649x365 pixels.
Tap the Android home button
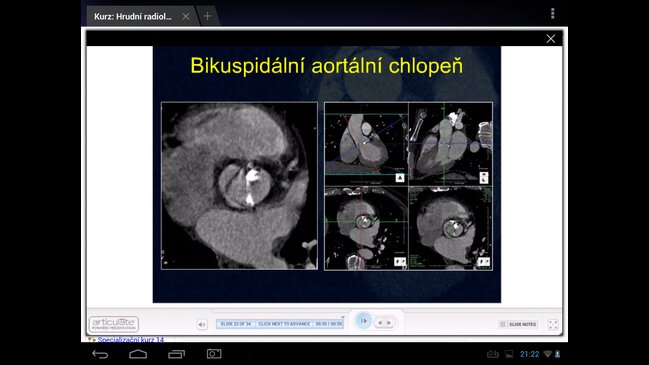[x=138, y=354]
